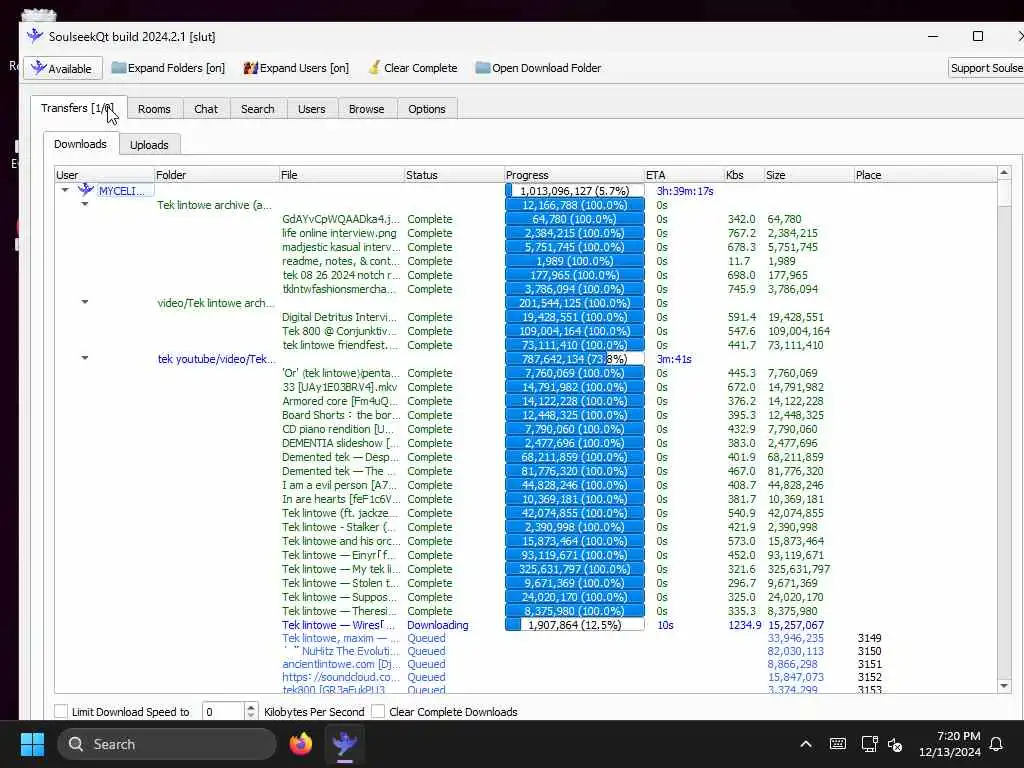The image size is (1024, 768).
Task: Increase download speed limit with the up arrow
Action: (251, 707)
